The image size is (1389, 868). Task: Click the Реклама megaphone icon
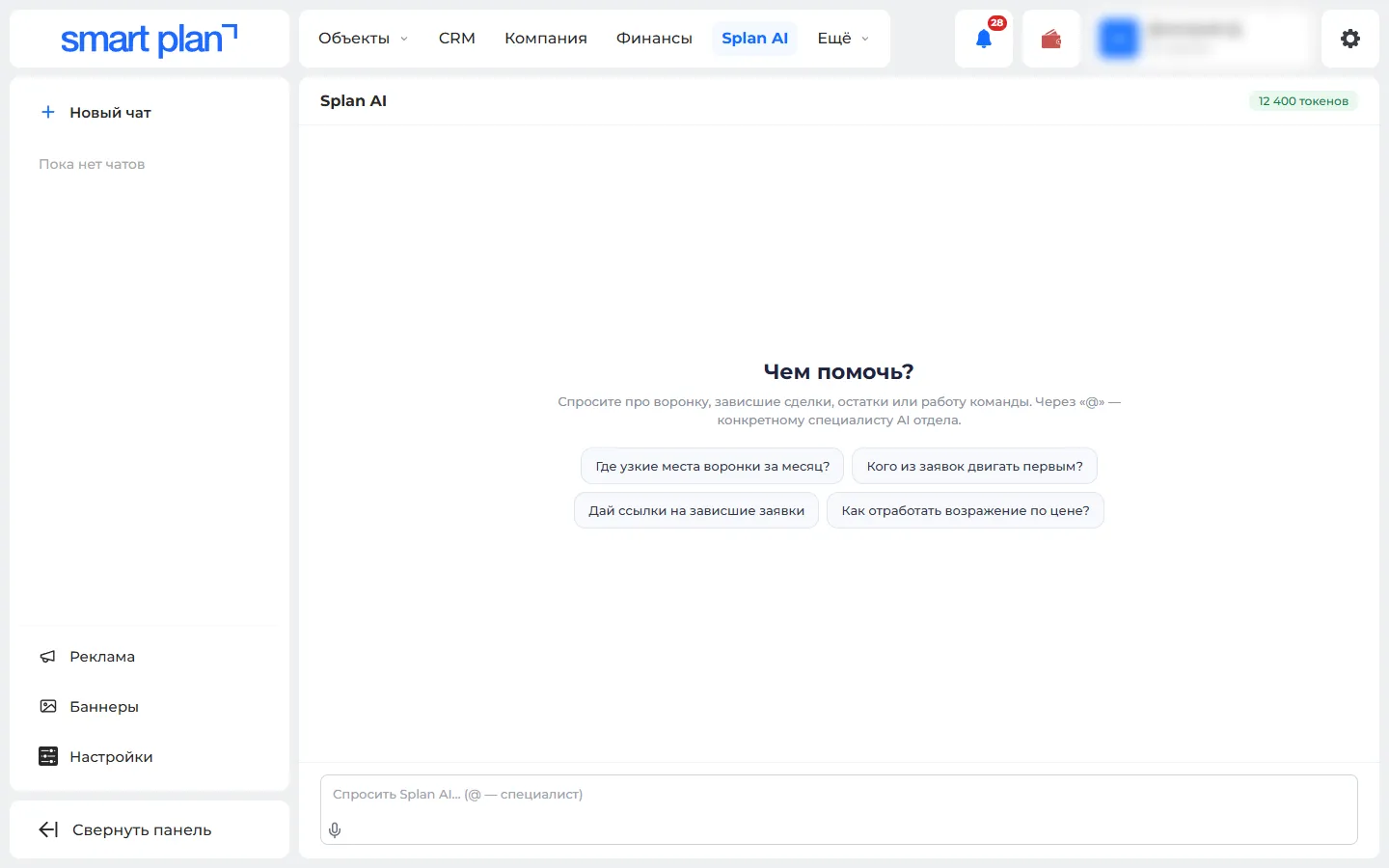(x=48, y=657)
